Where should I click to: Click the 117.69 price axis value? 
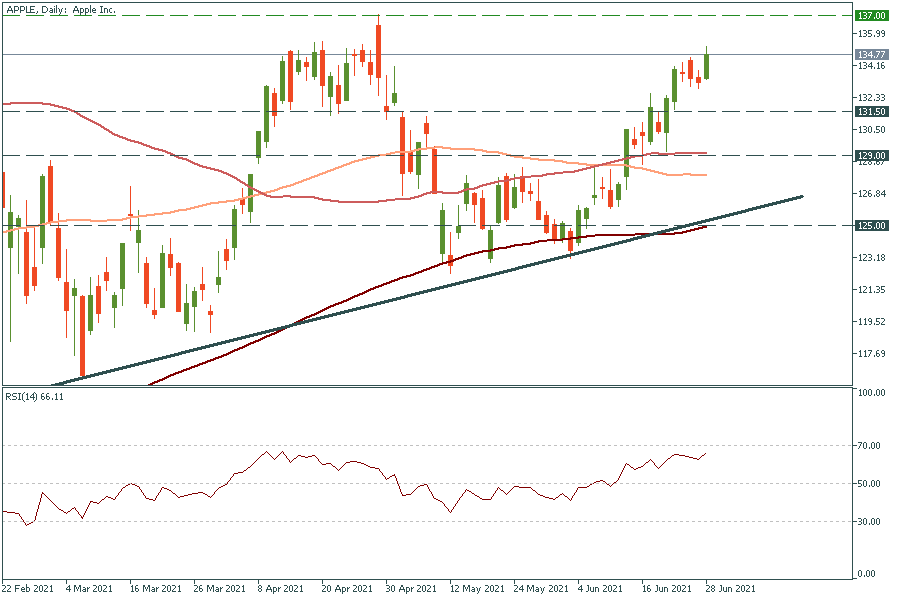coord(872,354)
